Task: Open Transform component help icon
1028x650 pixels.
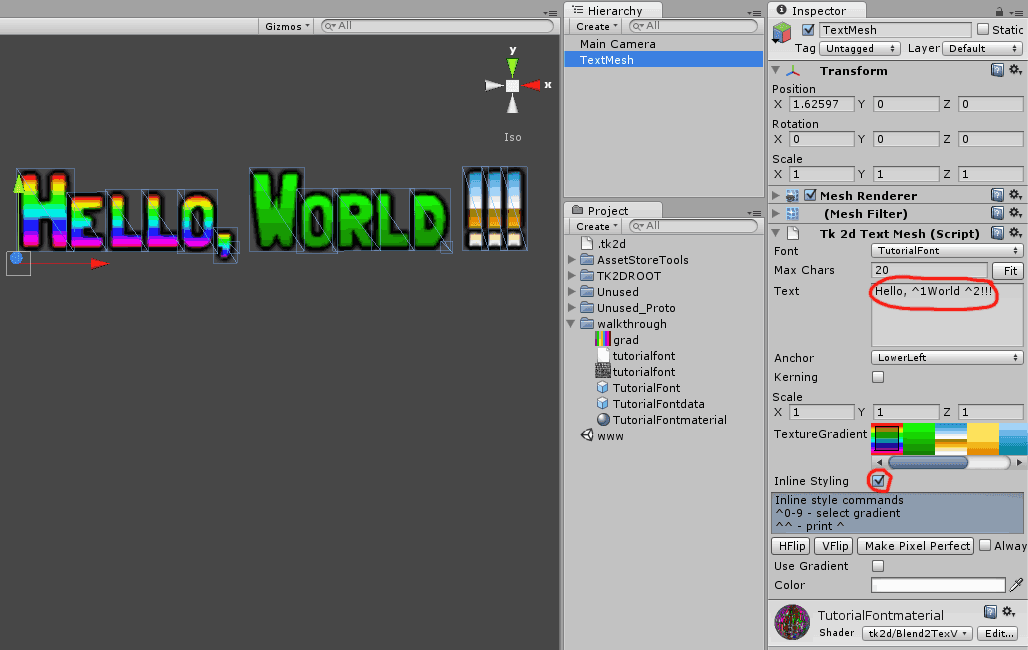Action: point(997,70)
